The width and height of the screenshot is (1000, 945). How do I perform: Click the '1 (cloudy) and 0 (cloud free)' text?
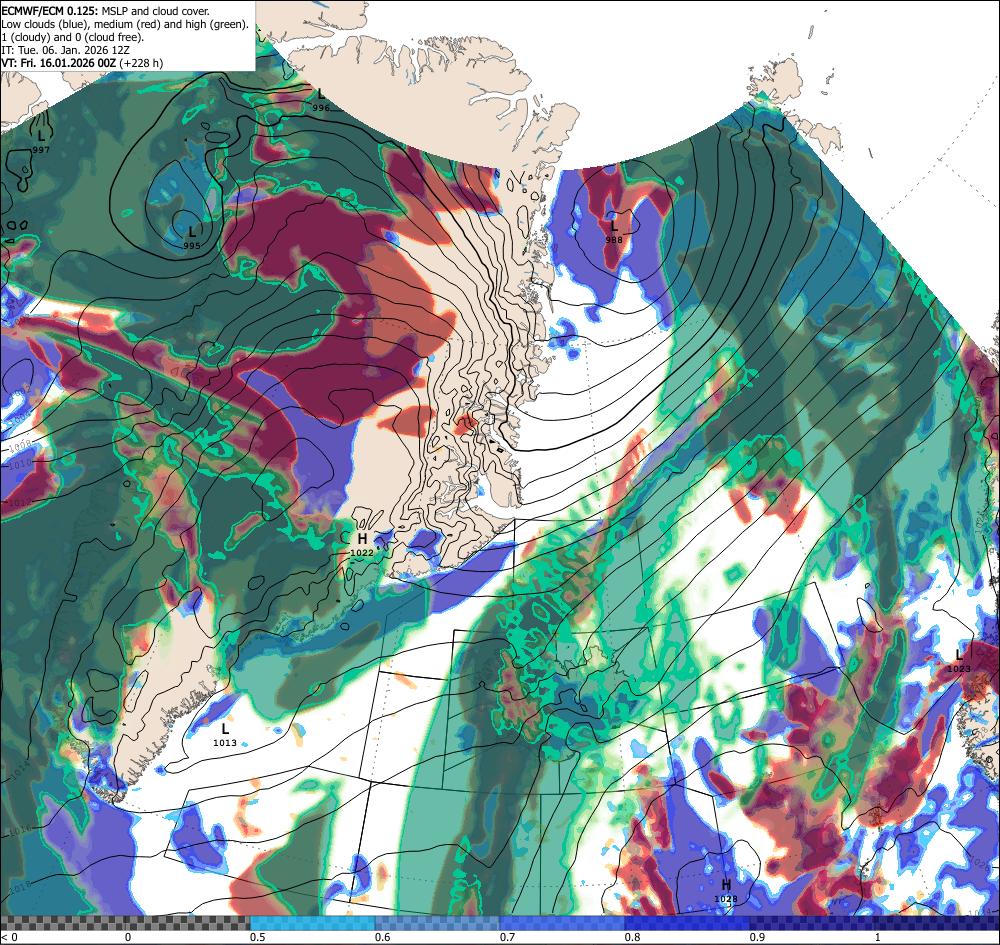click(x=73, y=37)
